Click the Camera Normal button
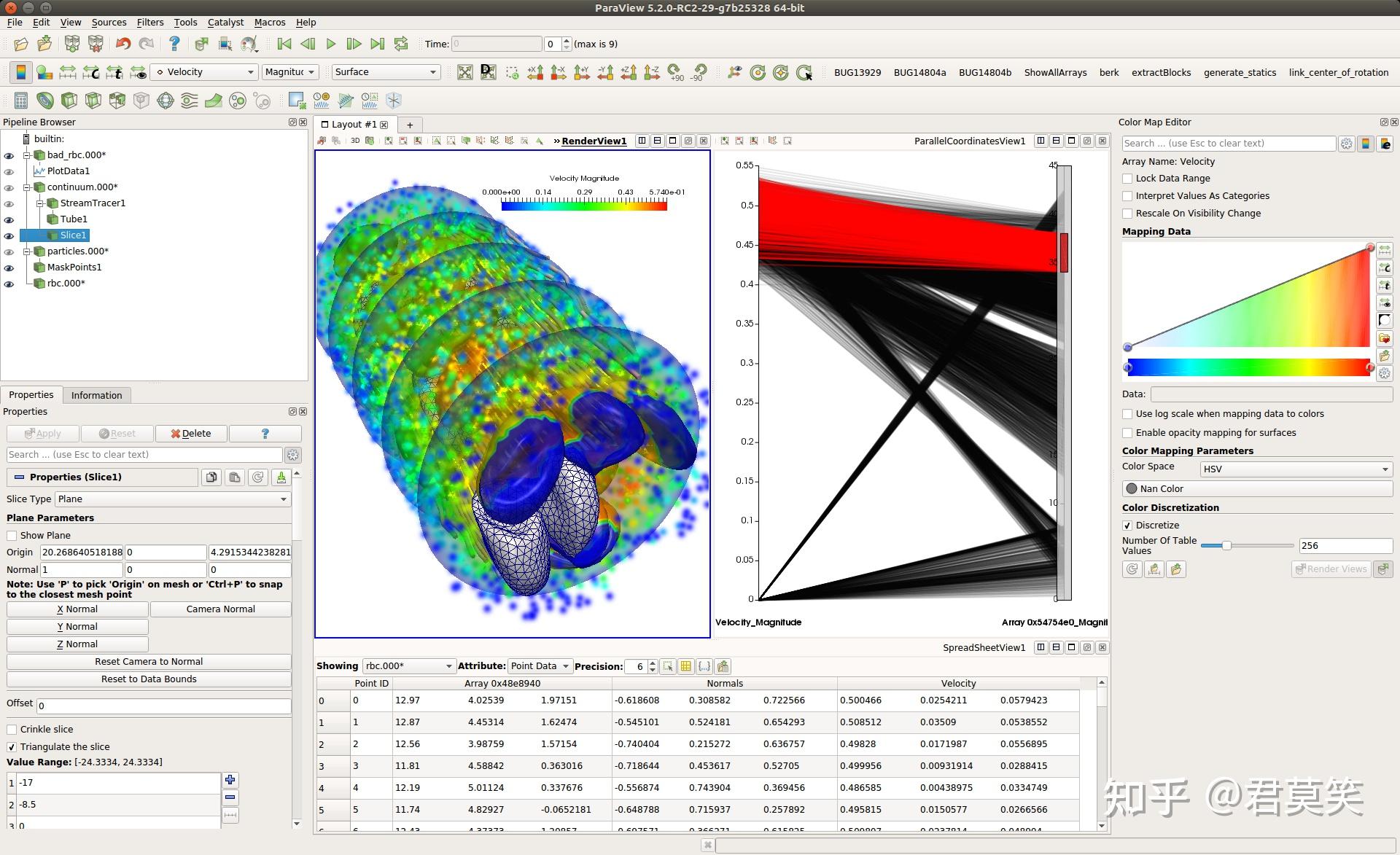This screenshot has height=855, width=1400. (220, 609)
